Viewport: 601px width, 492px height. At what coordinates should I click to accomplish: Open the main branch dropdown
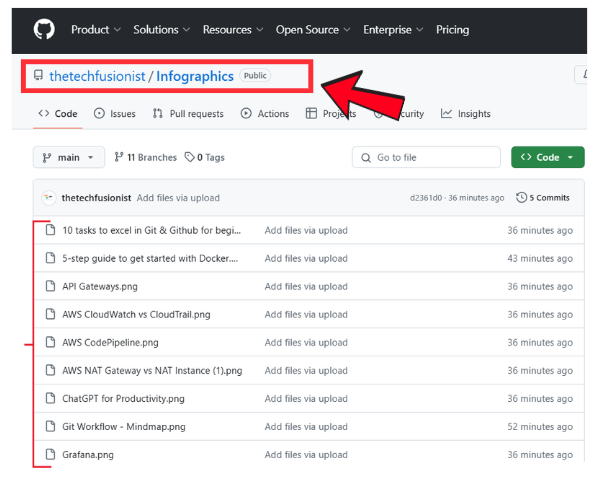pos(69,157)
